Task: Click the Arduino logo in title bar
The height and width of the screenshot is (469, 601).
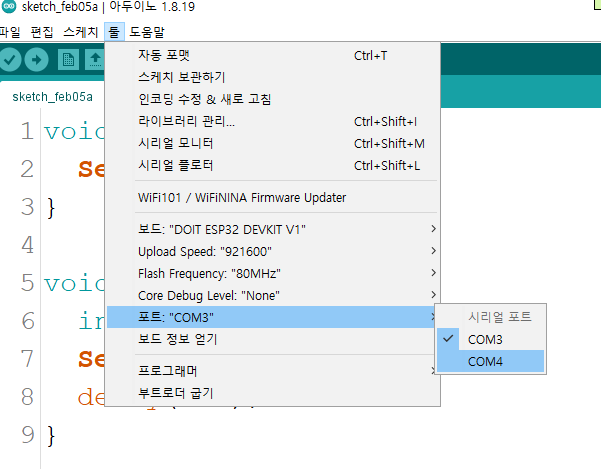Action: [x=8, y=7]
